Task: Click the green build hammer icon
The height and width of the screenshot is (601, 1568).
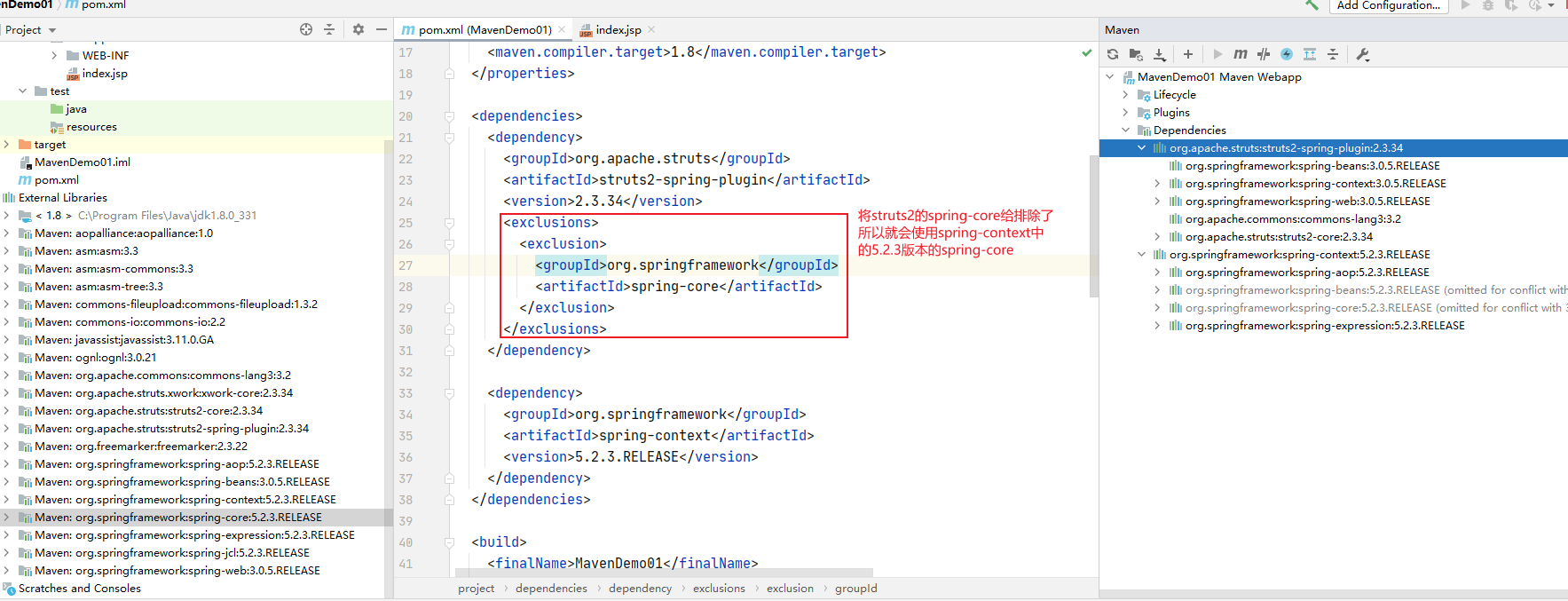Action: [x=1312, y=4]
